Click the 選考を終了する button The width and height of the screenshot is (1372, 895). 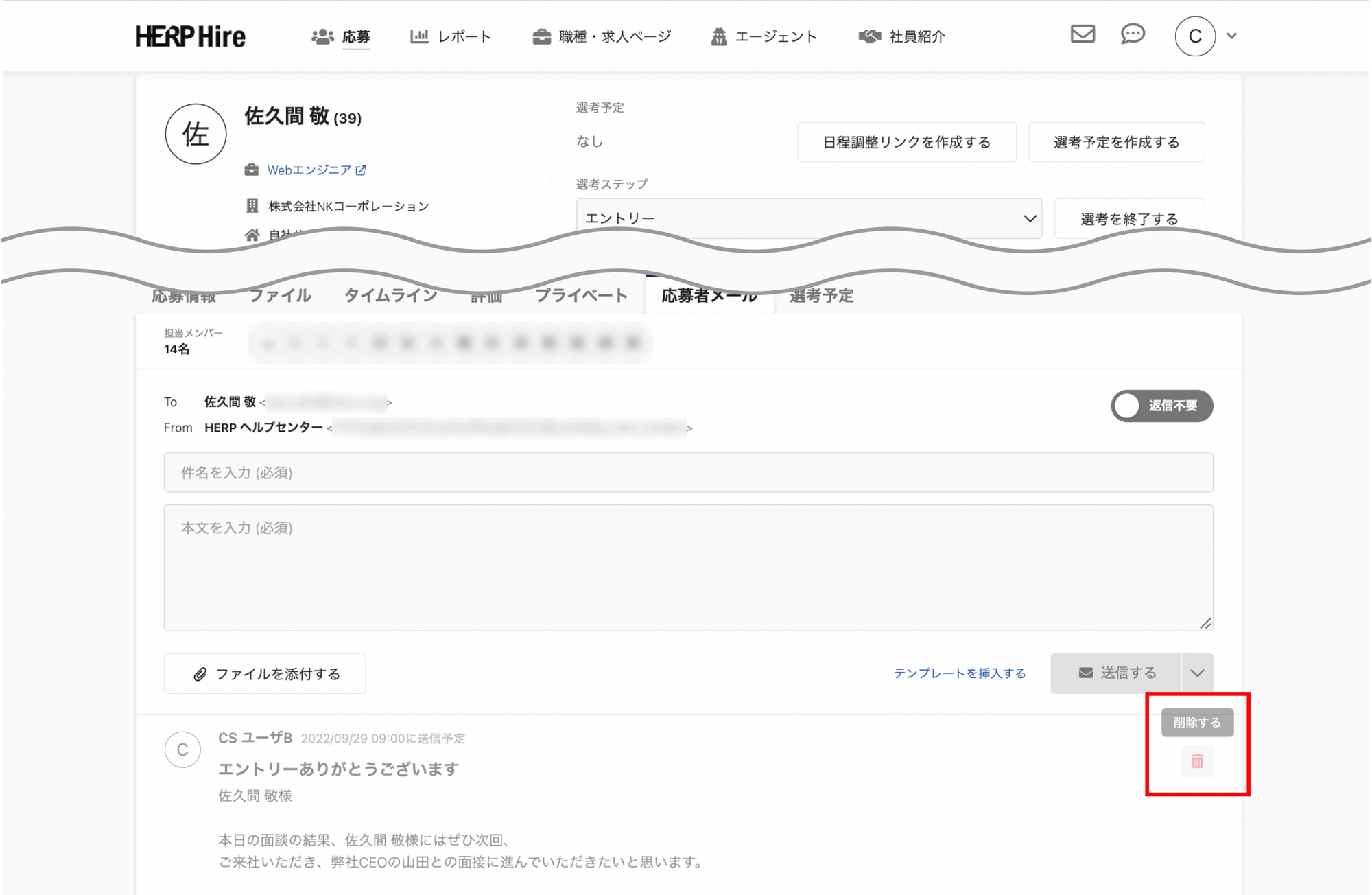pyautogui.click(x=1129, y=219)
